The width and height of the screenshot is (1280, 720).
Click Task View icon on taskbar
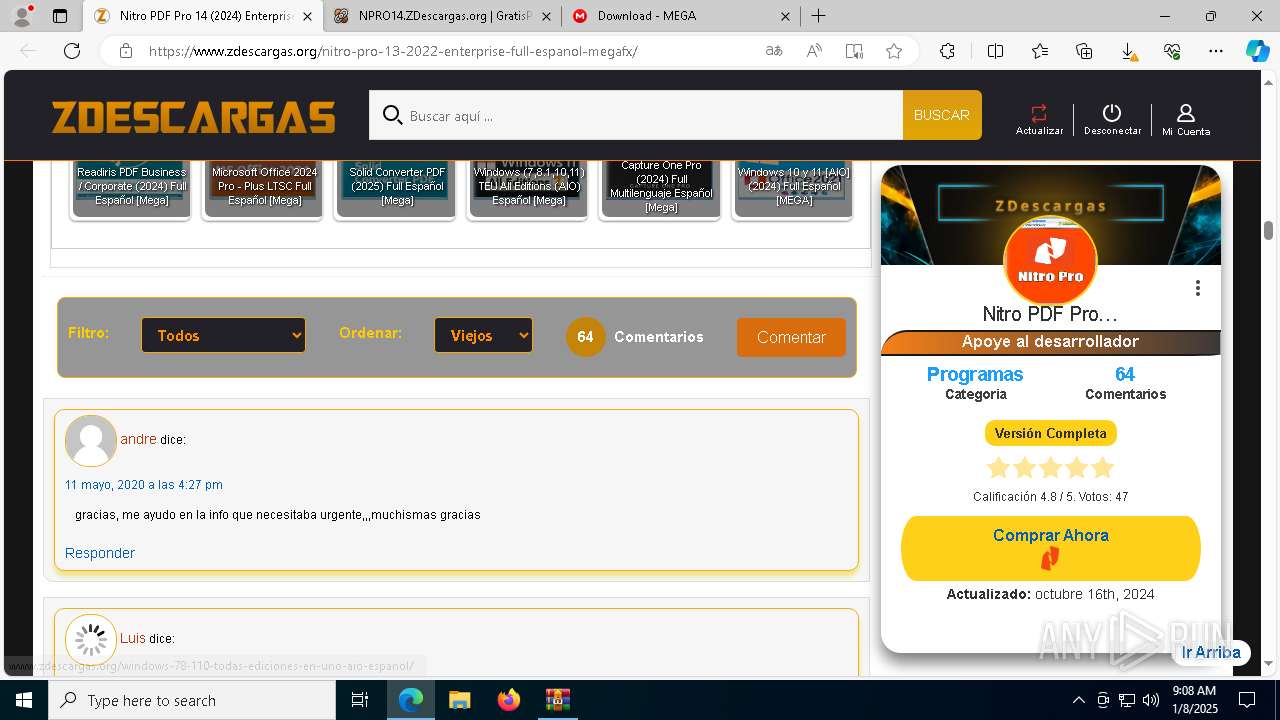[360, 700]
